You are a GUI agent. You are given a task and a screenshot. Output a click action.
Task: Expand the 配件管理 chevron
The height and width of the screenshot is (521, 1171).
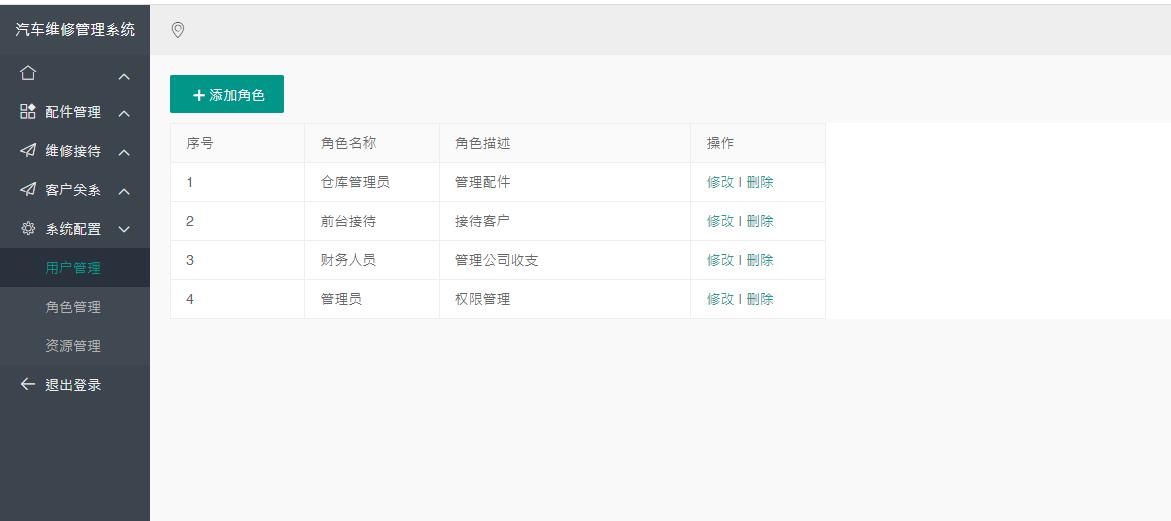(x=124, y=114)
